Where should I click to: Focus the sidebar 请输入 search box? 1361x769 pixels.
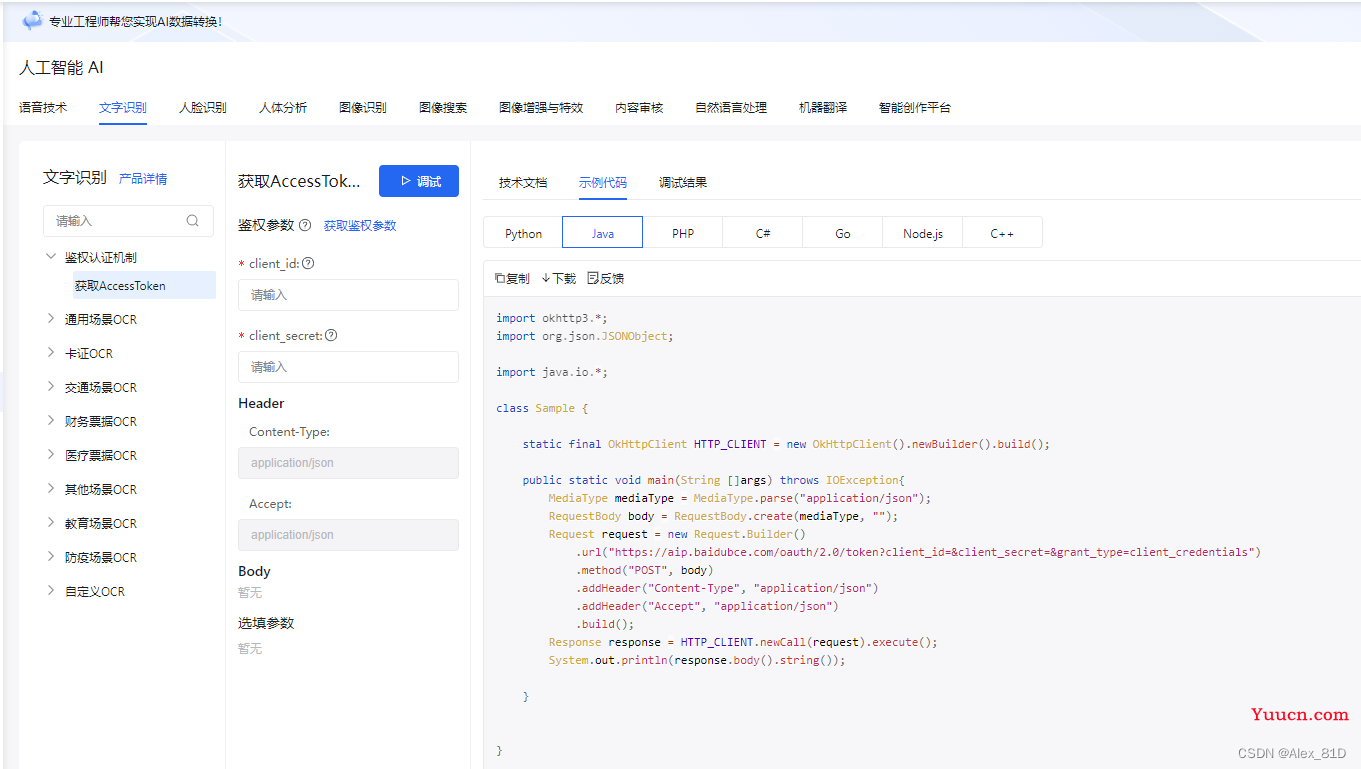point(128,221)
